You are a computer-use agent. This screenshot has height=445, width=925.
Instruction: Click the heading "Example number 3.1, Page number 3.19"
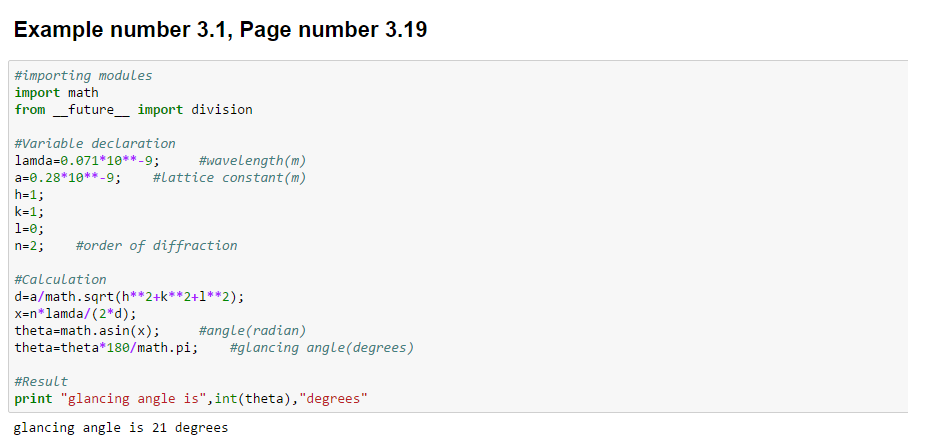click(x=221, y=30)
